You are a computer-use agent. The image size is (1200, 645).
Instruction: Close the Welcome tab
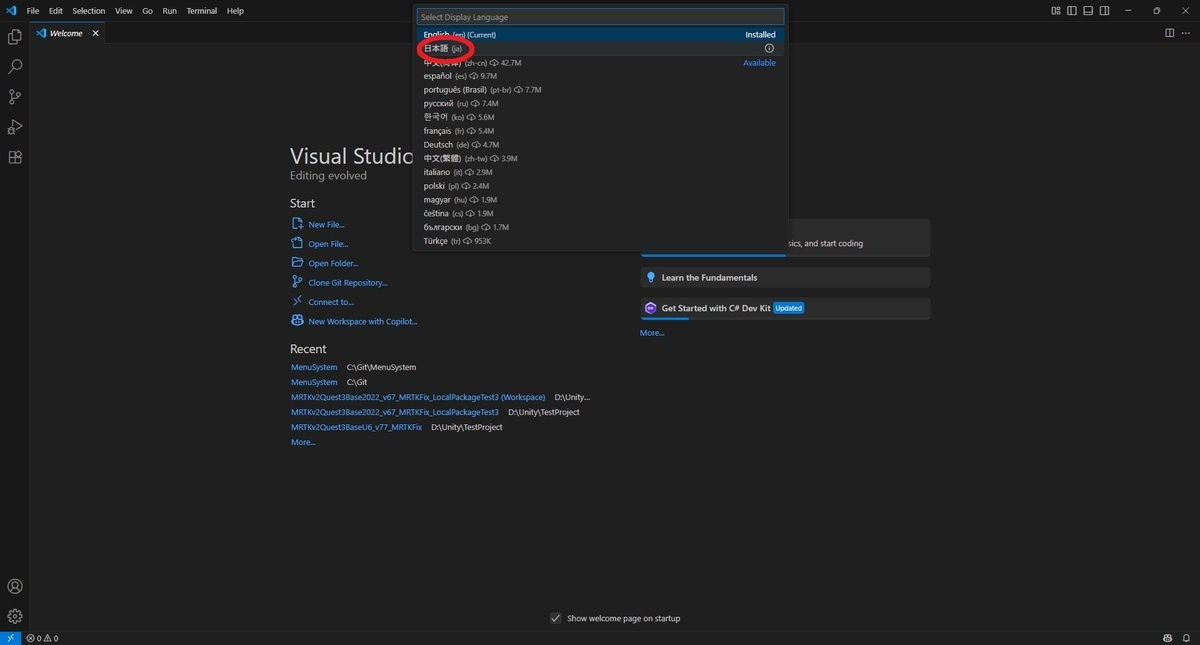coord(96,33)
